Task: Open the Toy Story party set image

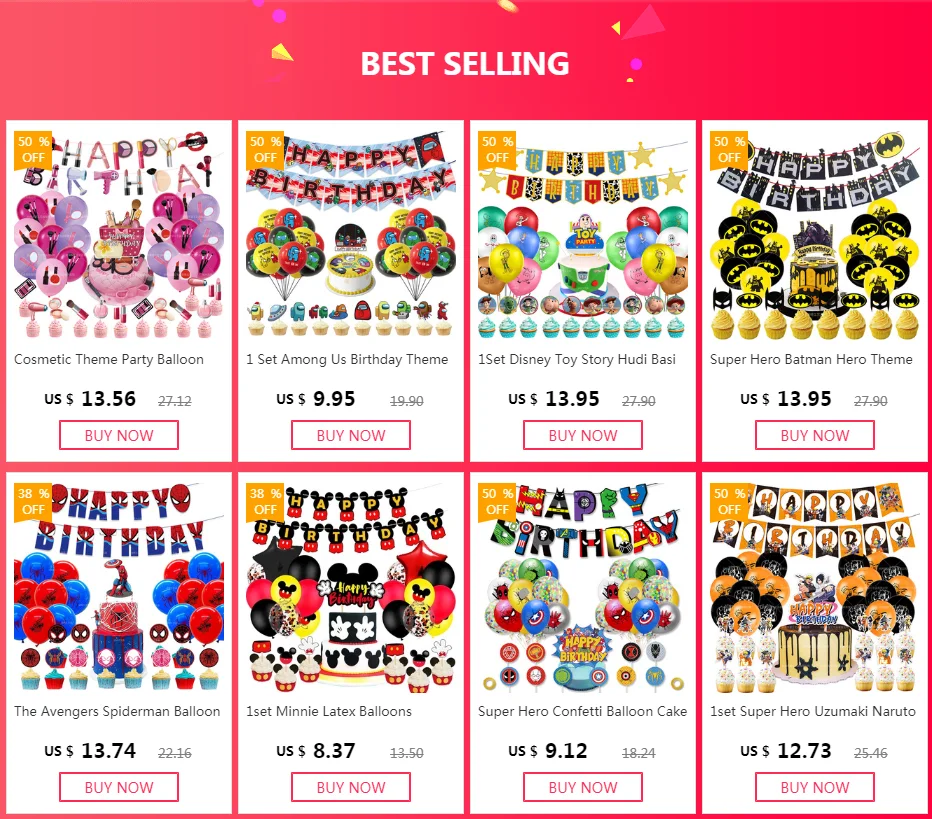Action: [x=582, y=235]
